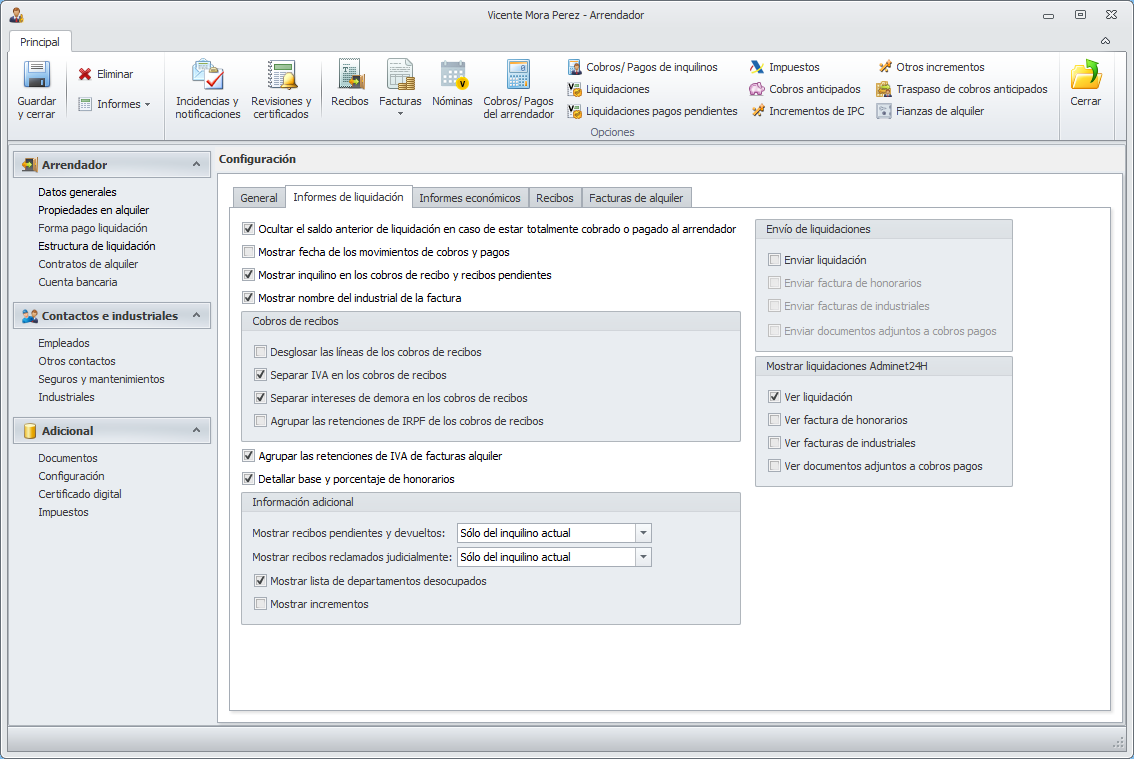Collapse the ribbon with top-right chevron
This screenshot has width=1134, height=759.
(x=1105, y=41)
